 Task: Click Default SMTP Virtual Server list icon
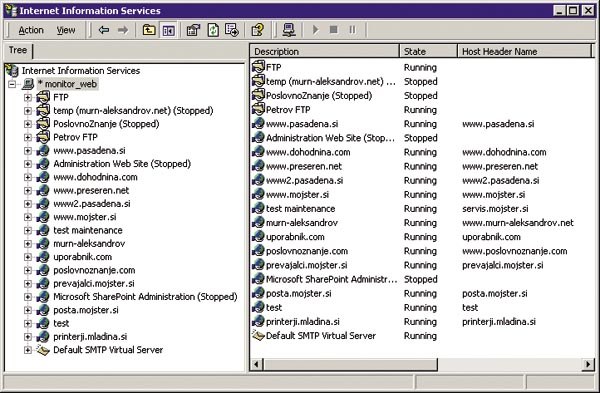click(x=258, y=336)
